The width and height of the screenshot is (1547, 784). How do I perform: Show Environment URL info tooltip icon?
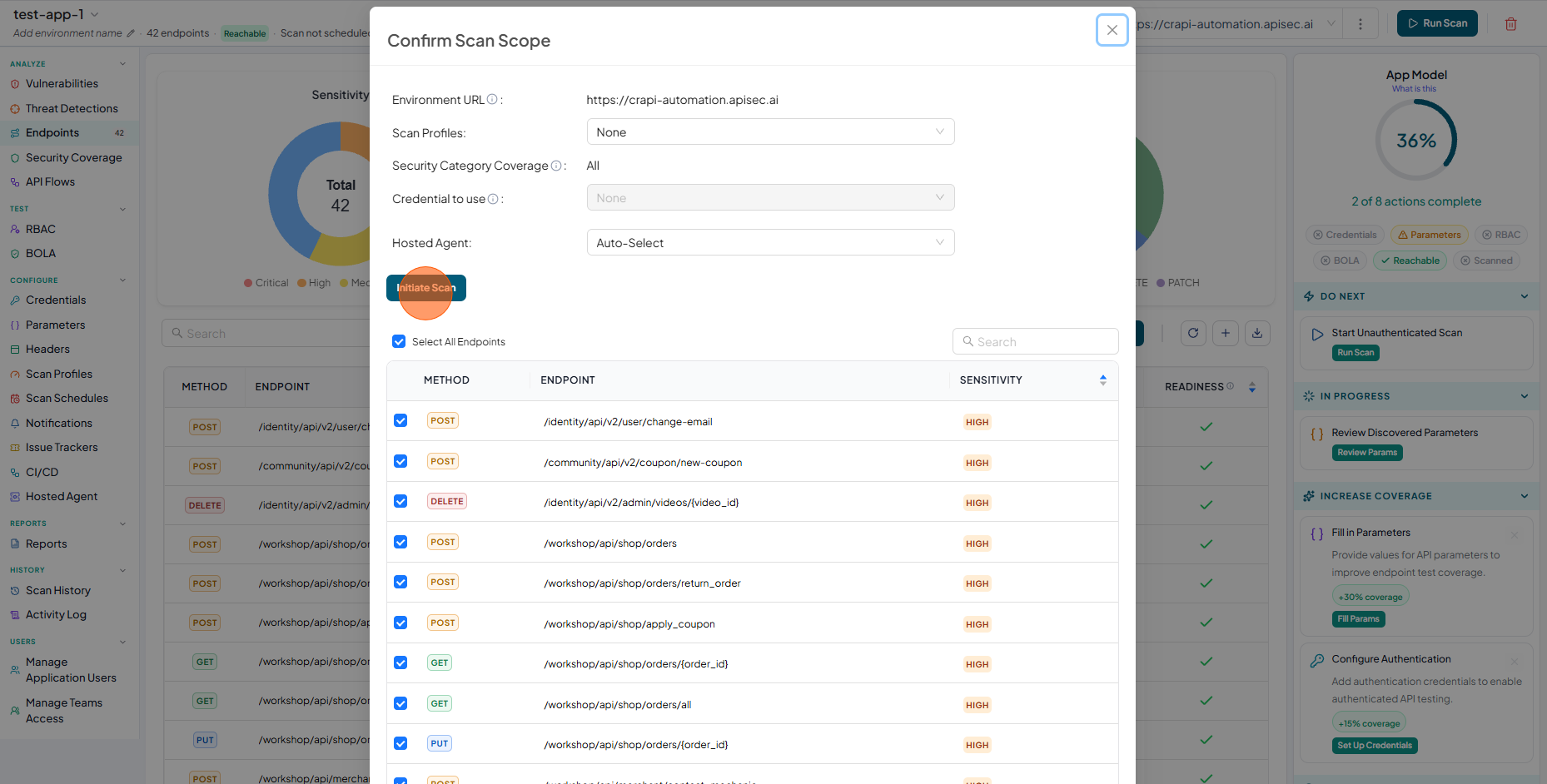tap(492, 99)
